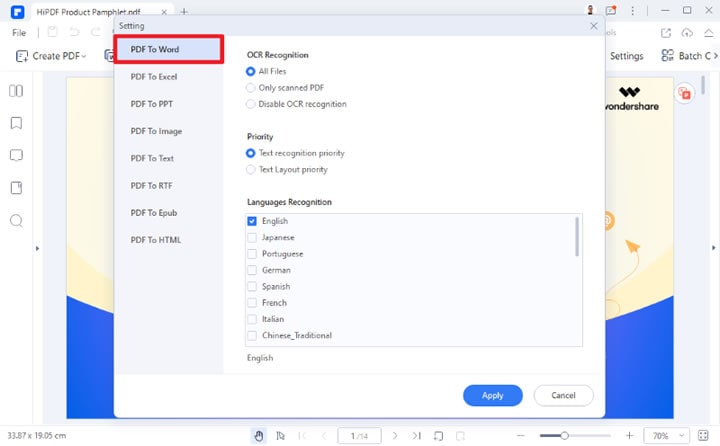Go to next page arrow

click(395, 436)
